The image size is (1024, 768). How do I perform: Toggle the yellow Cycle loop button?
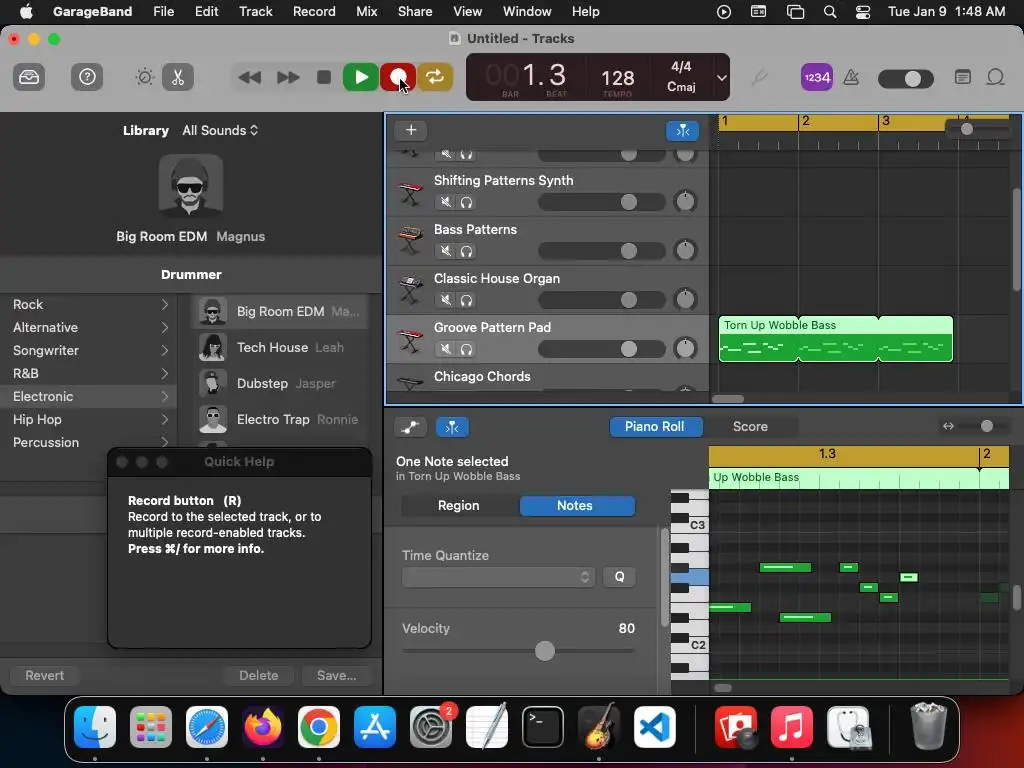coord(435,78)
